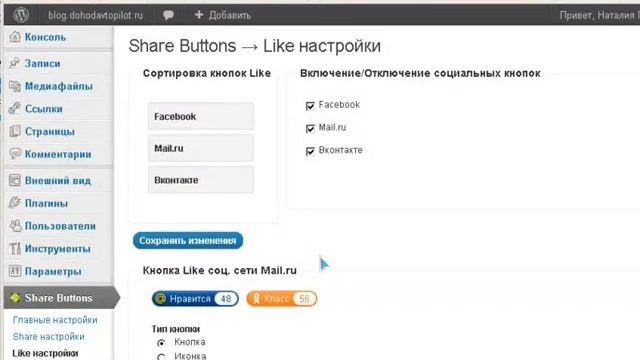The width and height of the screenshot is (640, 360).
Task: Uncheck the Вконтакте checkbox
Action: point(310,151)
